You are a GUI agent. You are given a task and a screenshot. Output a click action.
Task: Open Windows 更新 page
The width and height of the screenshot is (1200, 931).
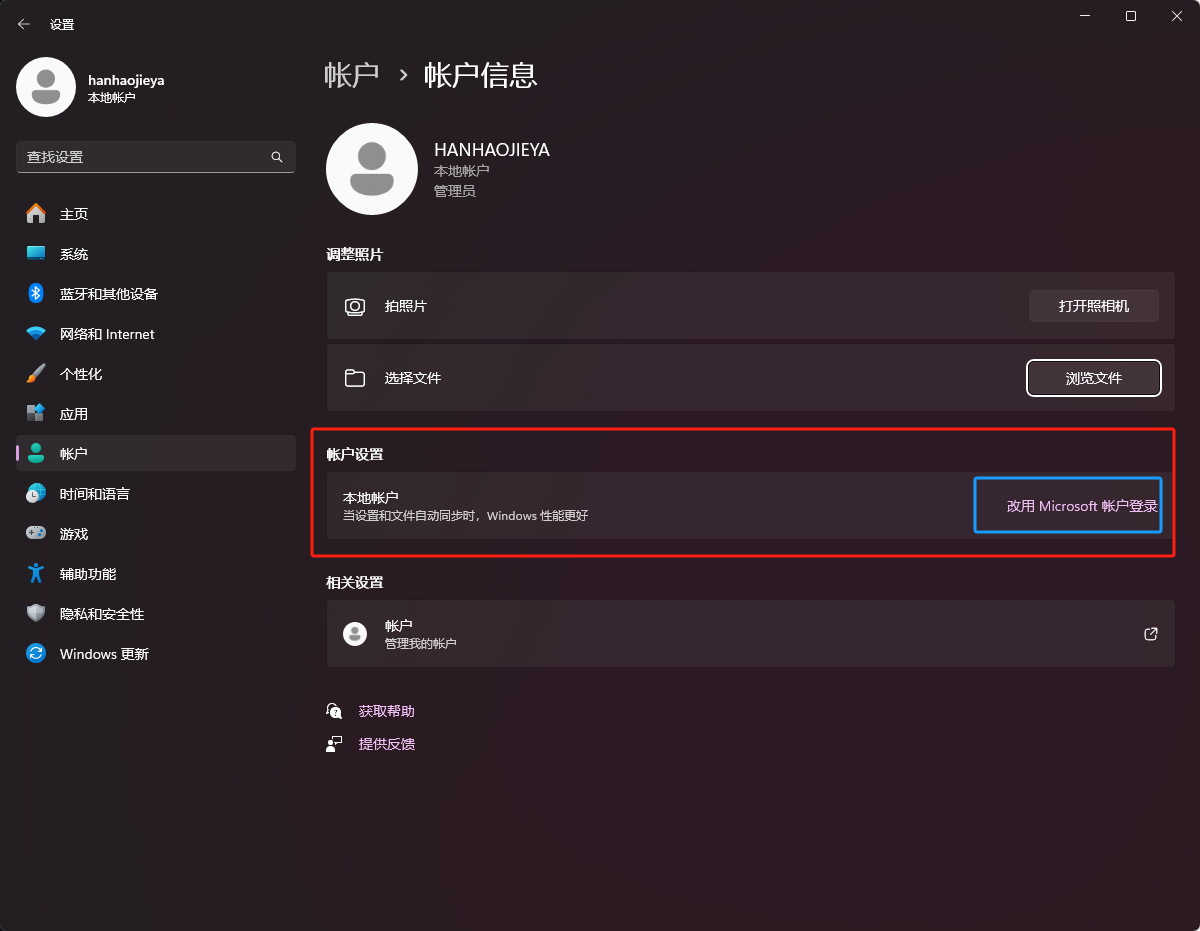[156, 654]
